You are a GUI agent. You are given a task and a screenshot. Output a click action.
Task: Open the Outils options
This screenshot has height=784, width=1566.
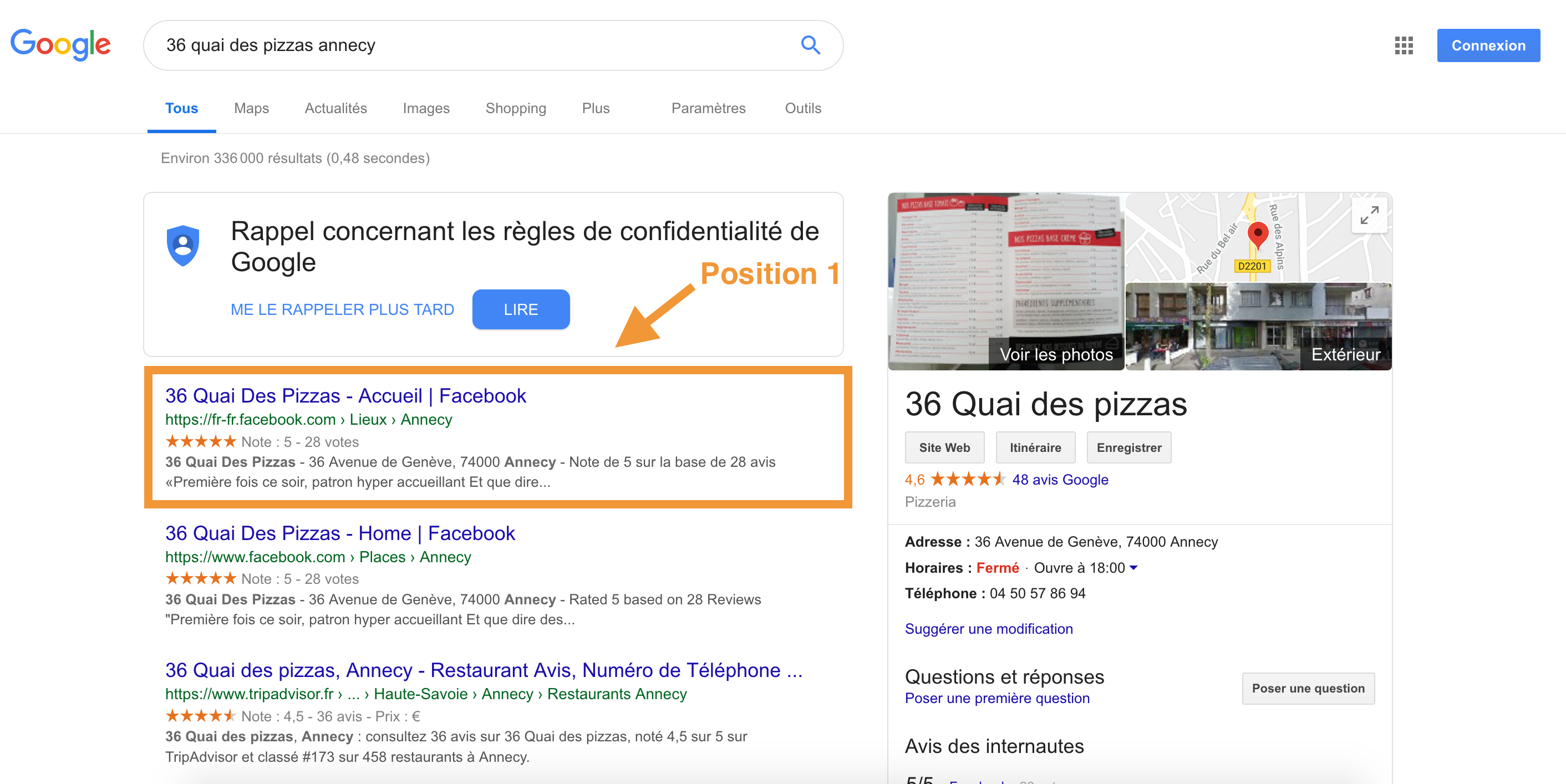(x=802, y=108)
